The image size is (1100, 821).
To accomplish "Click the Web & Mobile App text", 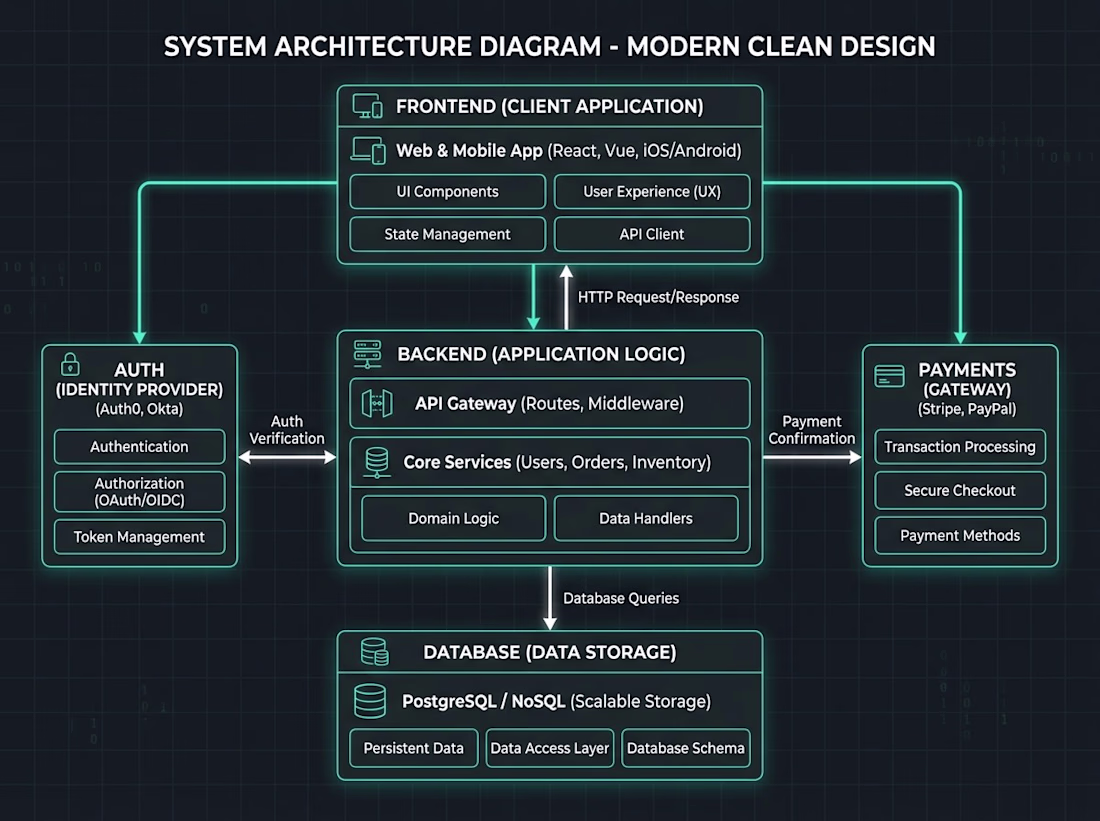I will [x=469, y=151].
